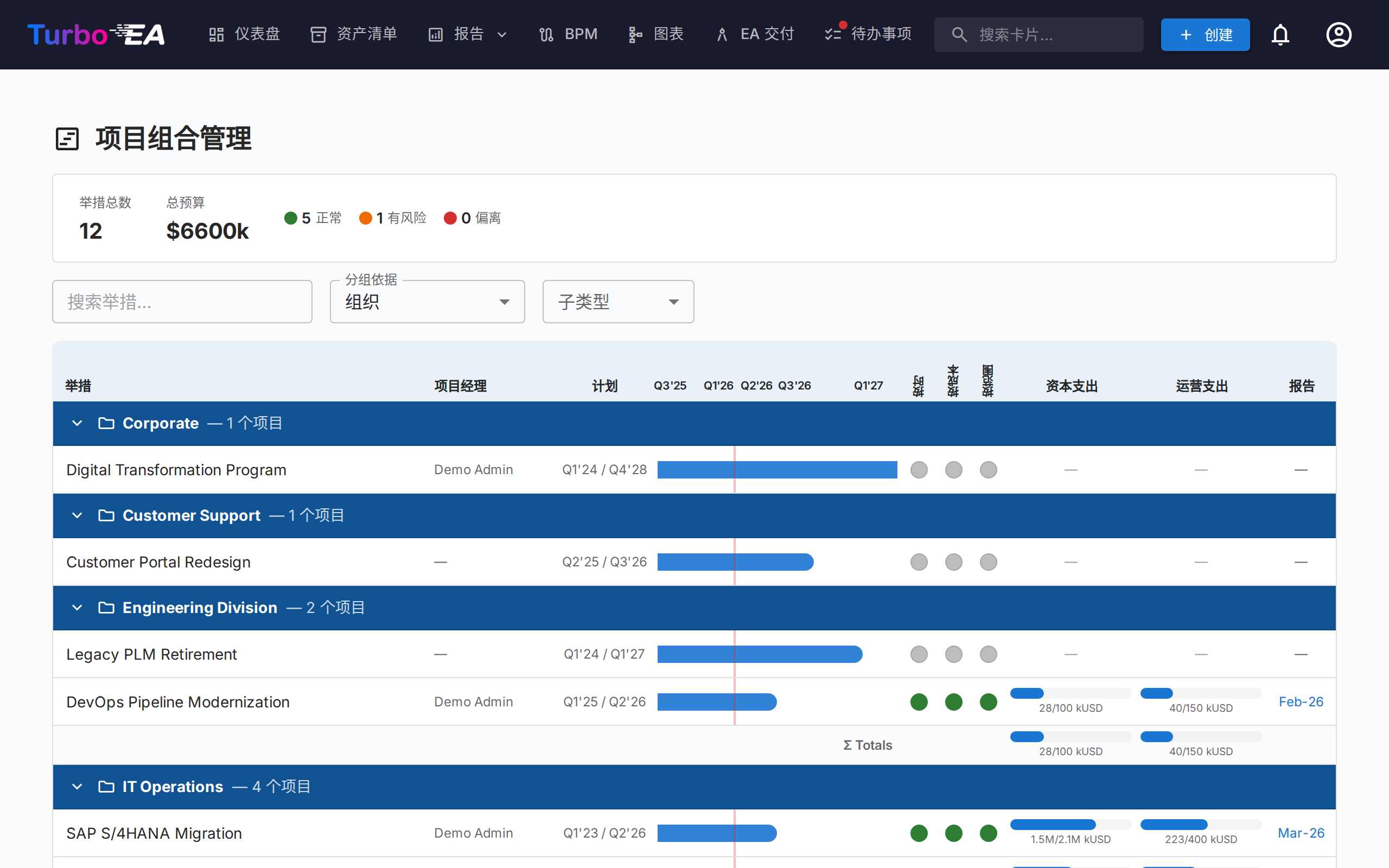Screen dimensions: 1389x868
Task: Open the 分组依据 组织 dropdown
Action: tap(427, 302)
